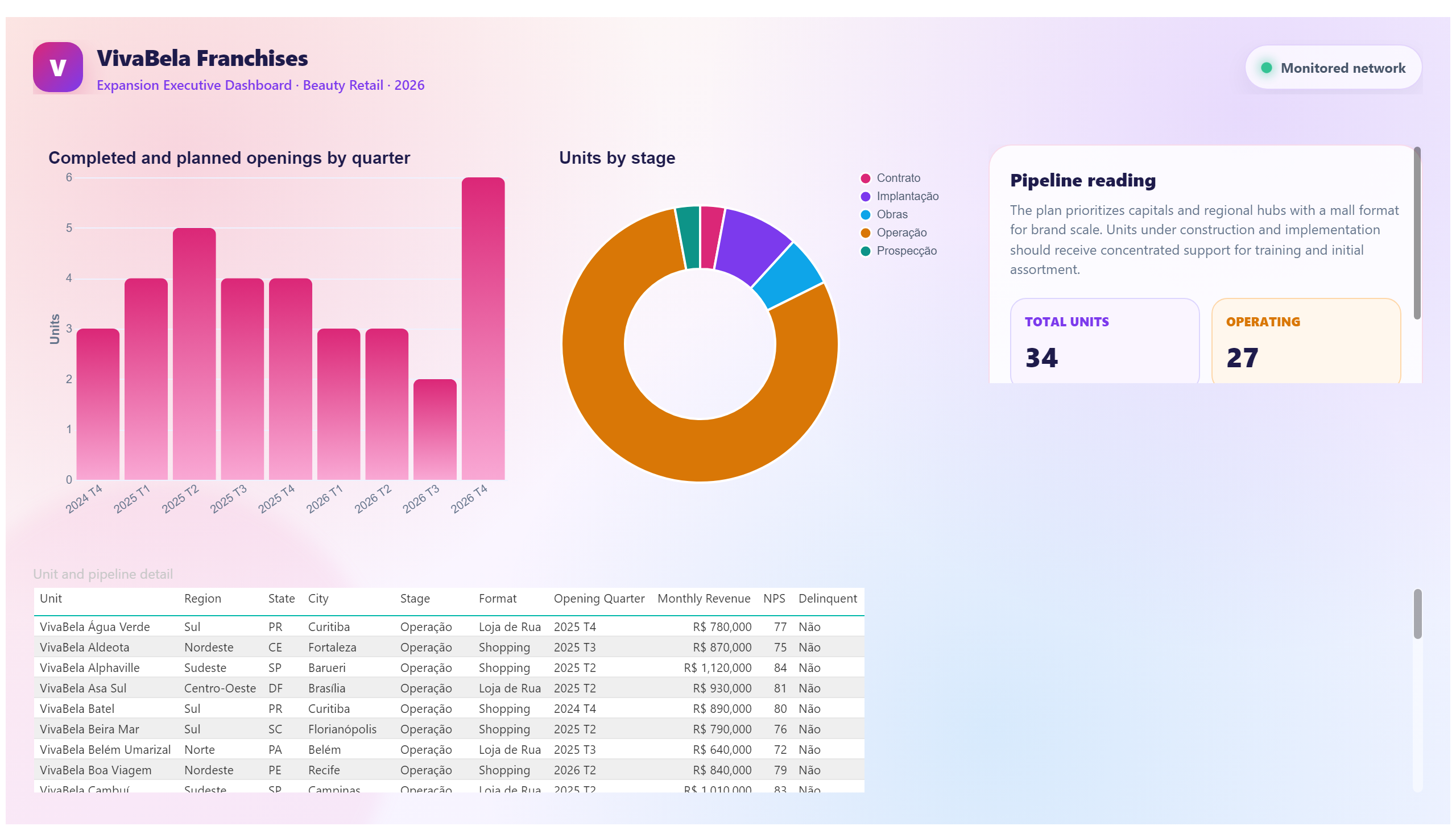The height and width of the screenshot is (830, 1456).
Task: Click the green Monitored network status dot
Action: click(x=1266, y=68)
